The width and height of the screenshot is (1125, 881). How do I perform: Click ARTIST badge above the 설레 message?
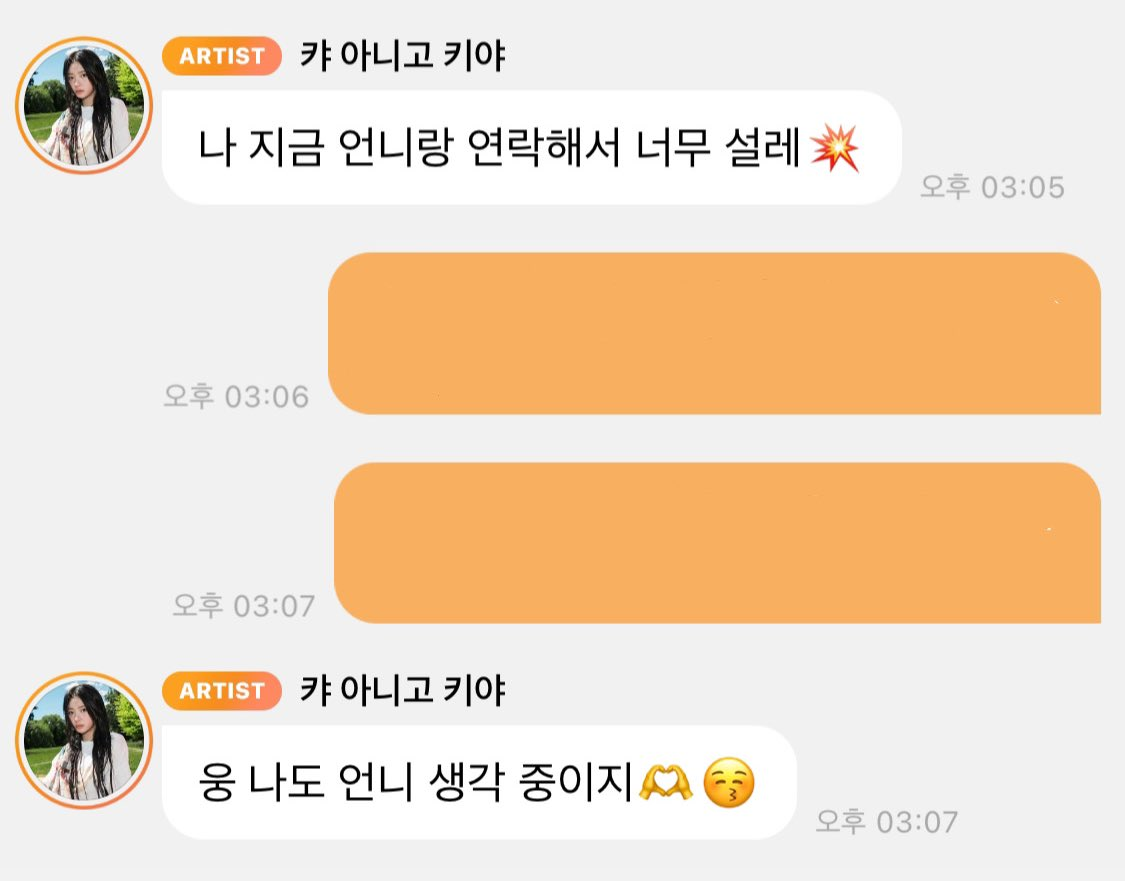(222, 56)
